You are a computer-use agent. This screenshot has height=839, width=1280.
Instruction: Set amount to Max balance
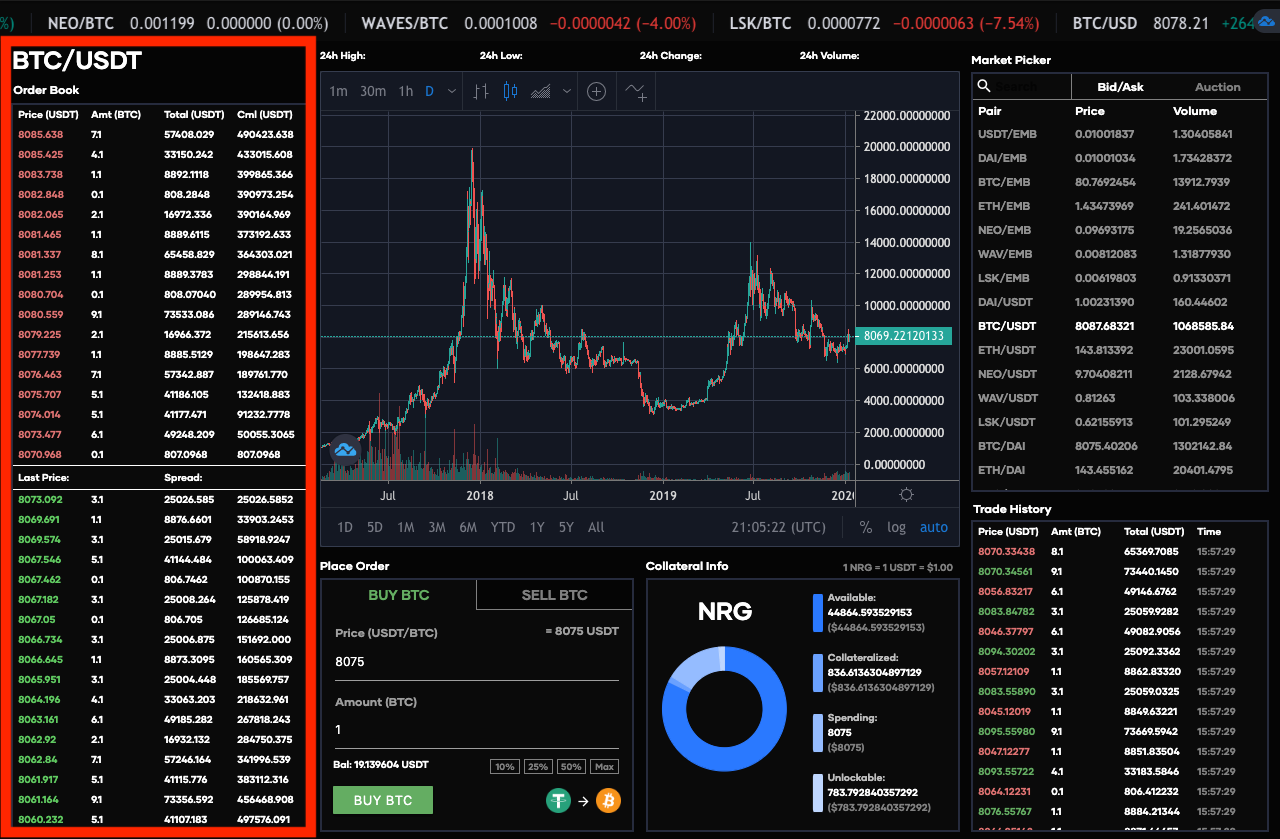(604, 767)
